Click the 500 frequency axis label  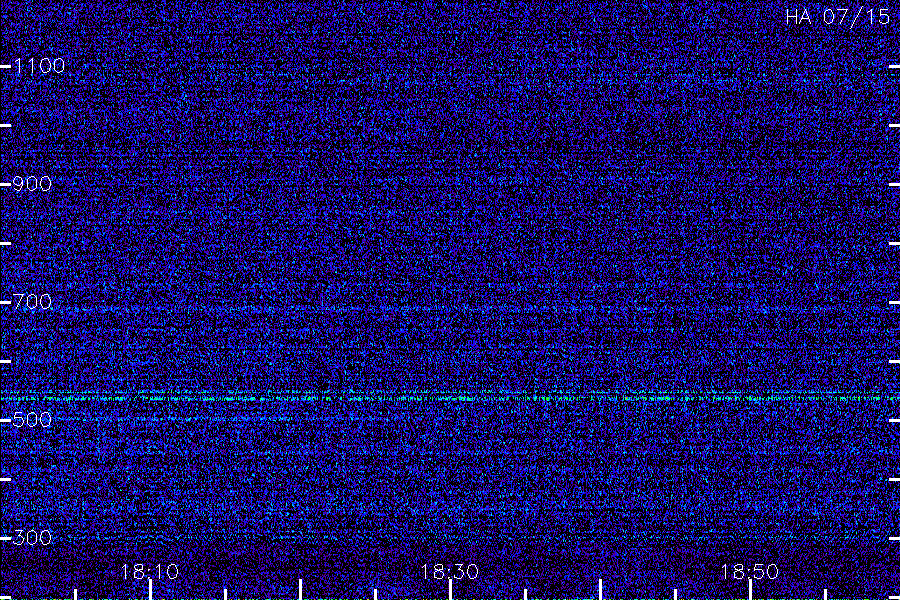tap(32, 419)
